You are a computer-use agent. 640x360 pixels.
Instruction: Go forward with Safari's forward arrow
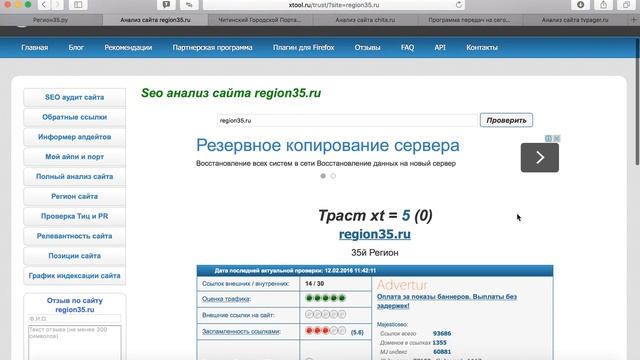pyautogui.click(x=58, y=5)
